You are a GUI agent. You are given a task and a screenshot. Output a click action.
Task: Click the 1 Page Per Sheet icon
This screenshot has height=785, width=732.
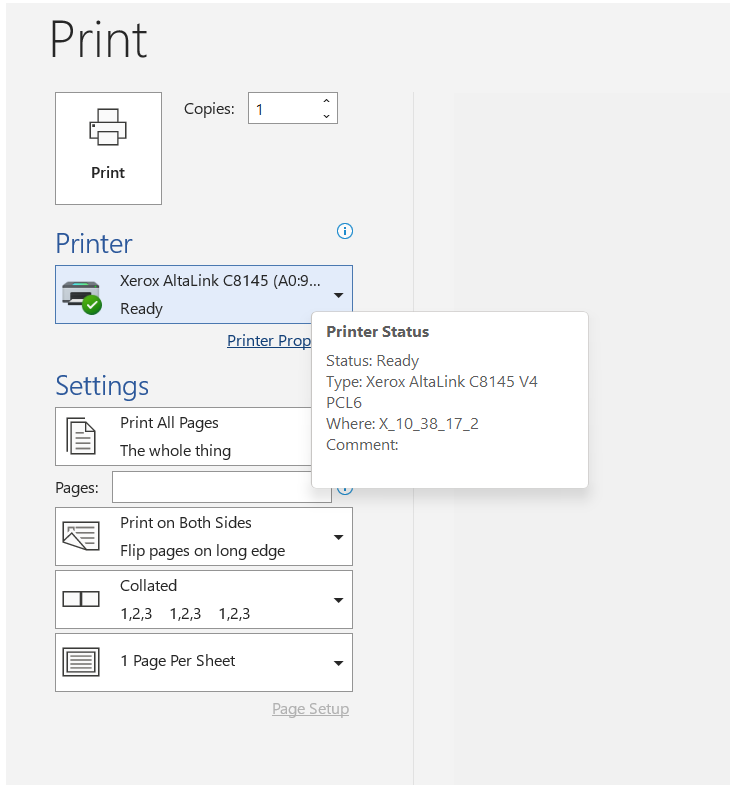tap(81, 661)
